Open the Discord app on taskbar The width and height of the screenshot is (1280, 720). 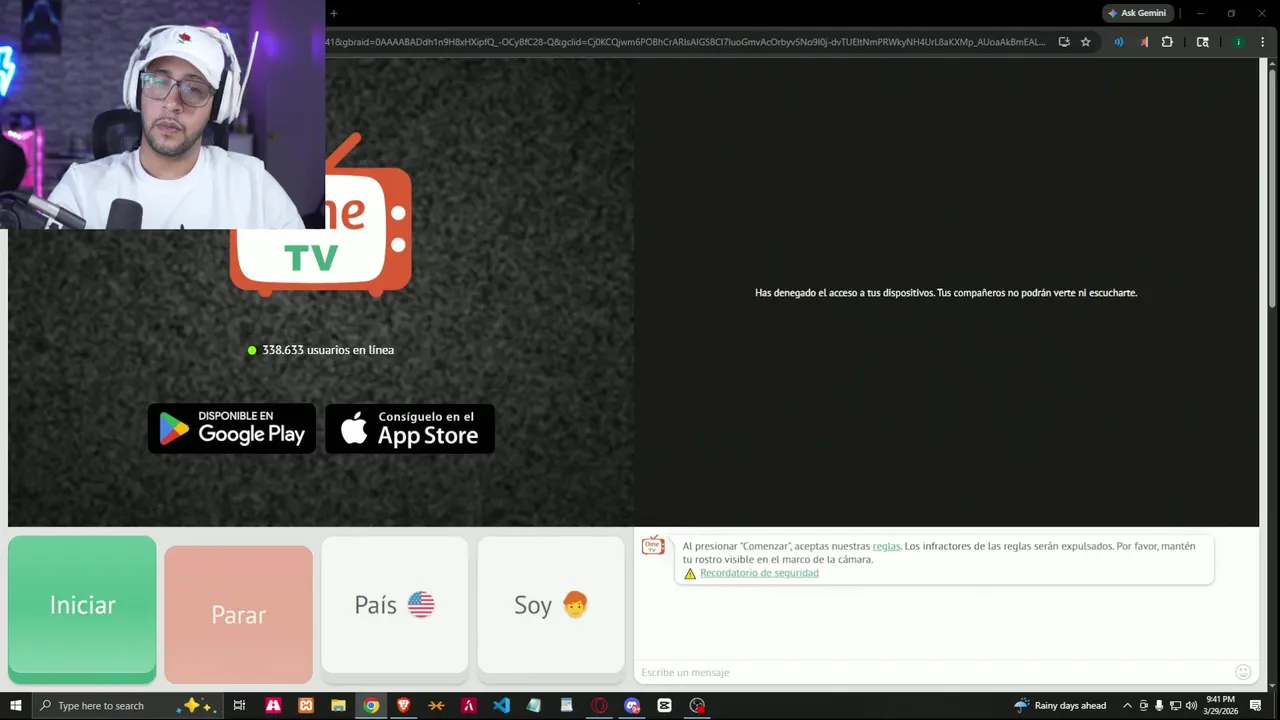pos(632,705)
